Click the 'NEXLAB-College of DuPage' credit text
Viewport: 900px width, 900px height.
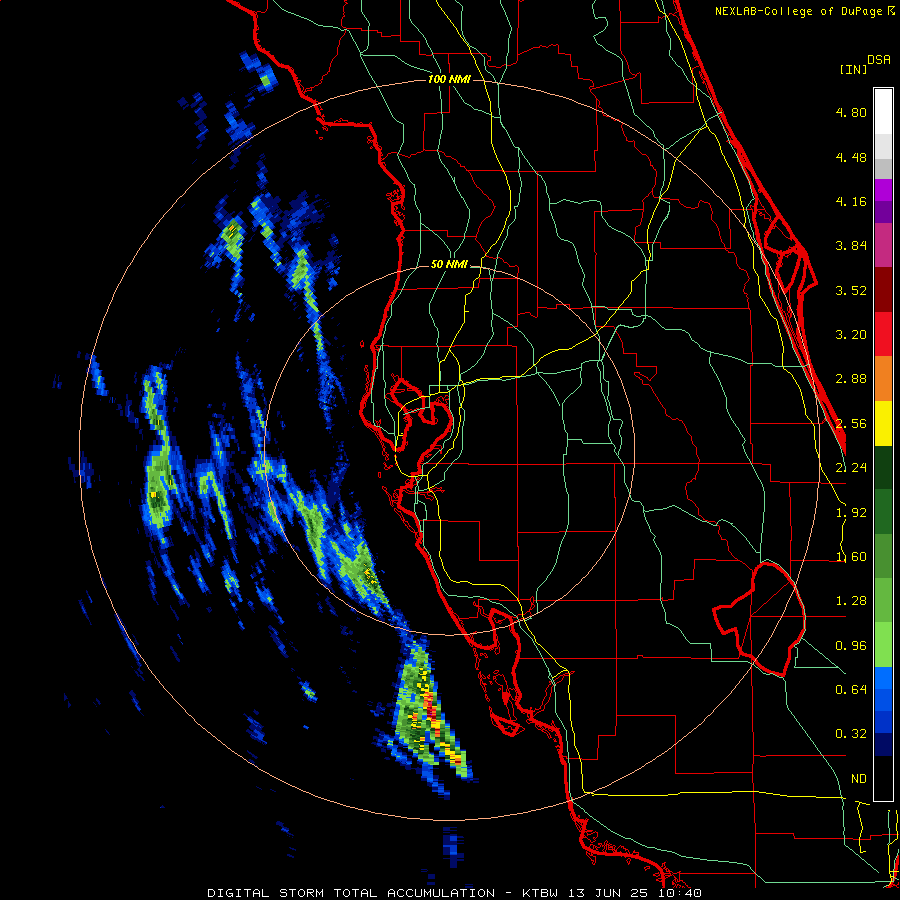pyautogui.click(x=799, y=11)
